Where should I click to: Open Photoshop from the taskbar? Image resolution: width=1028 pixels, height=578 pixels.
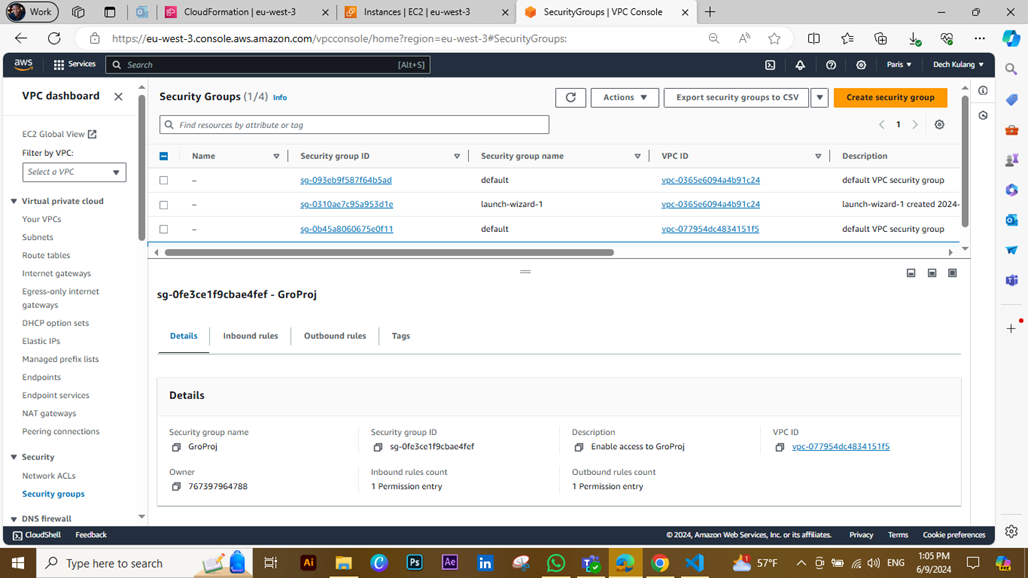[x=414, y=563]
